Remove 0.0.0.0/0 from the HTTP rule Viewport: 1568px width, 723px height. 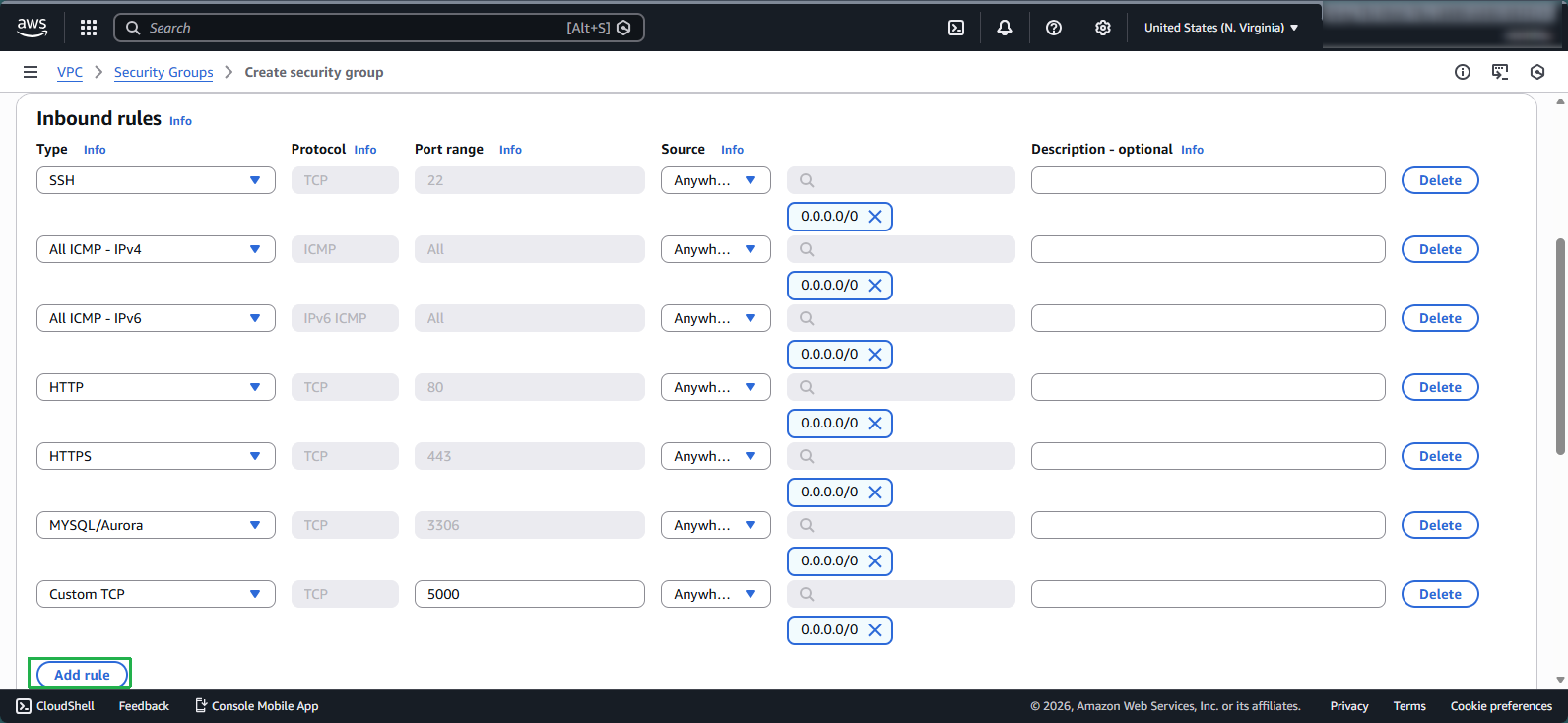(x=875, y=424)
